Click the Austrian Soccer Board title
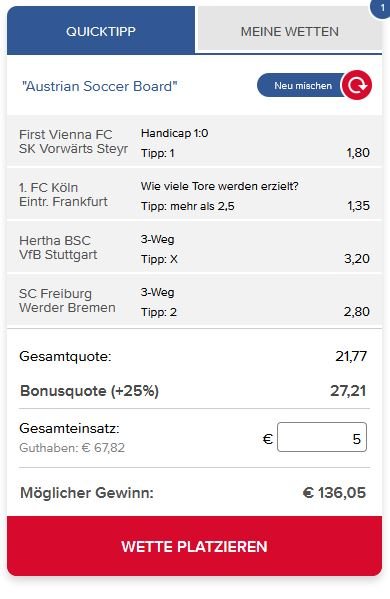The image size is (390, 599). pyautogui.click(x=100, y=86)
